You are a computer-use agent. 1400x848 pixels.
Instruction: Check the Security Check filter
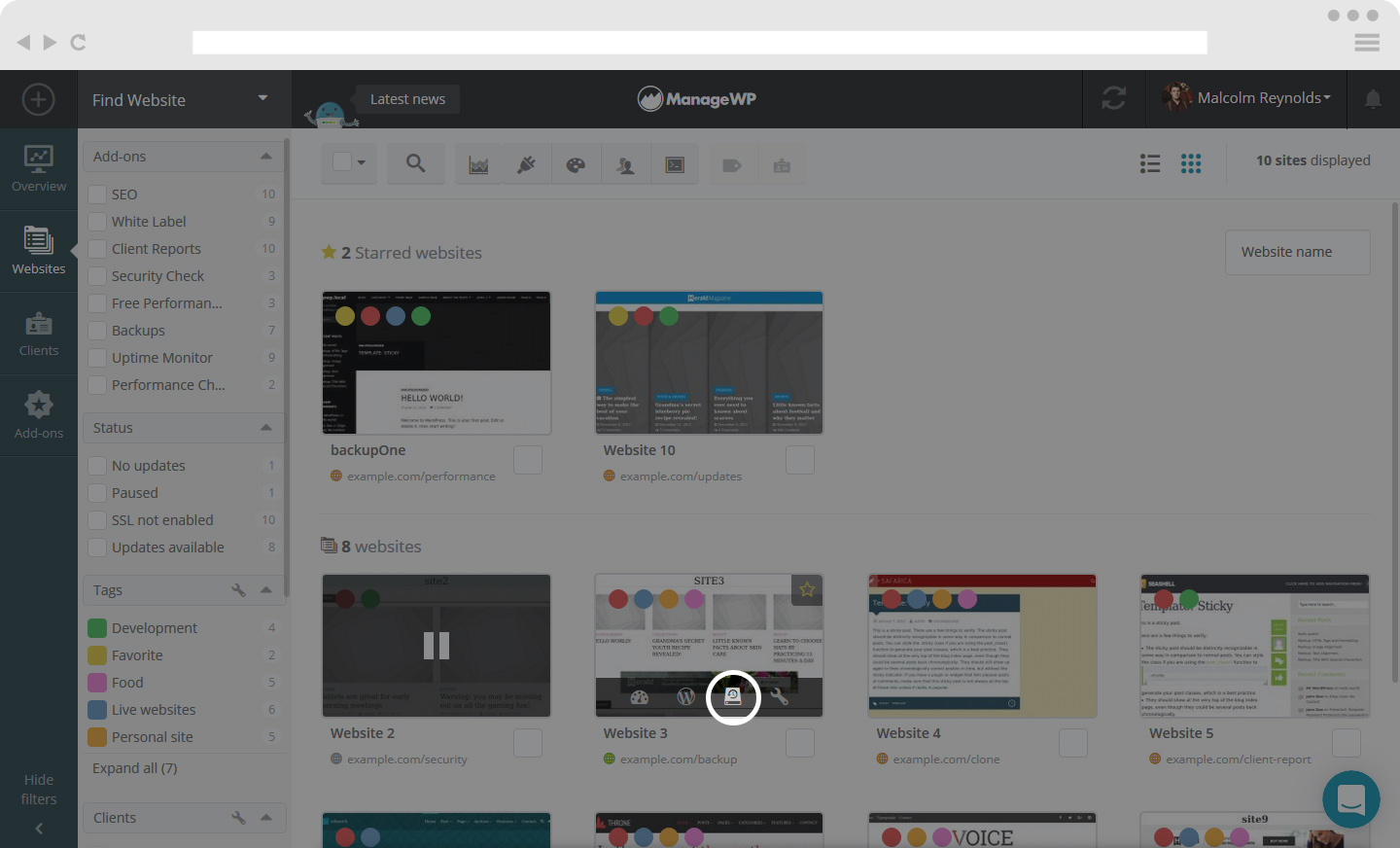(97, 276)
